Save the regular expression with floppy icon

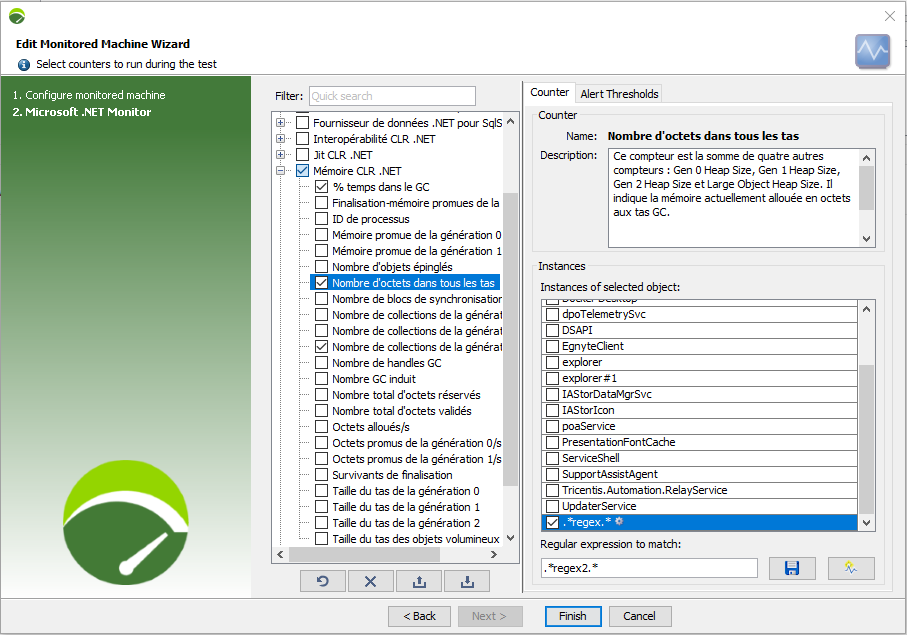tap(792, 568)
